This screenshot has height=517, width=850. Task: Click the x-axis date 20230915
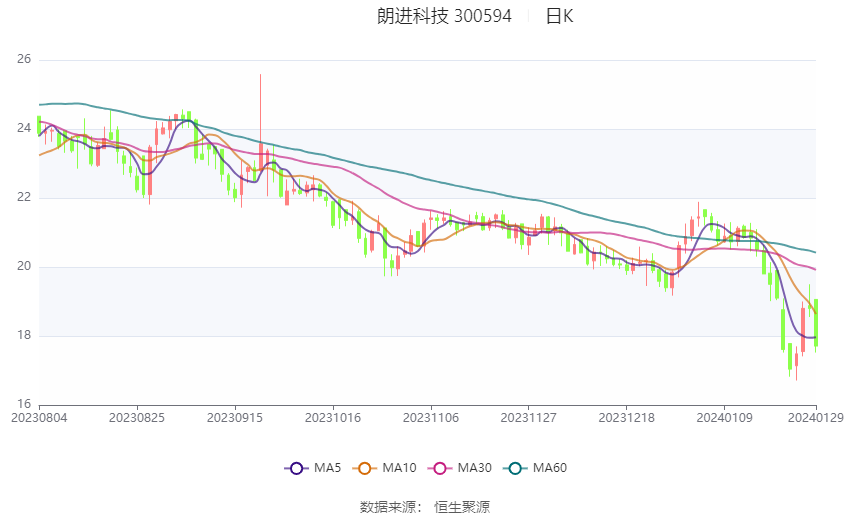pos(235,418)
